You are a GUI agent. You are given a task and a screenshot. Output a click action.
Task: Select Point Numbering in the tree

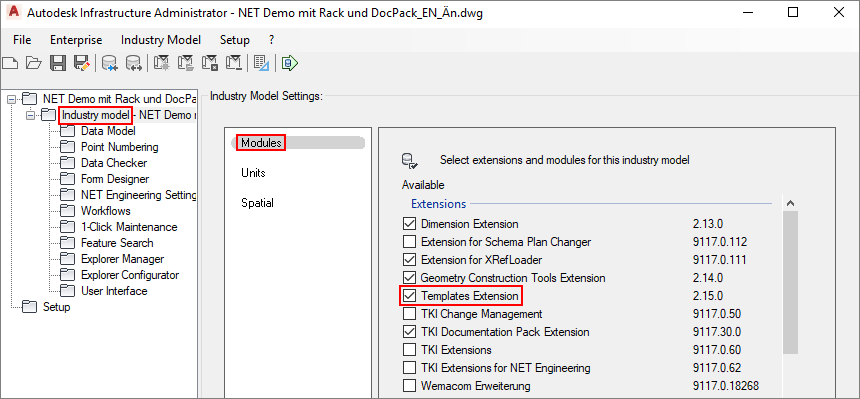(120, 147)
